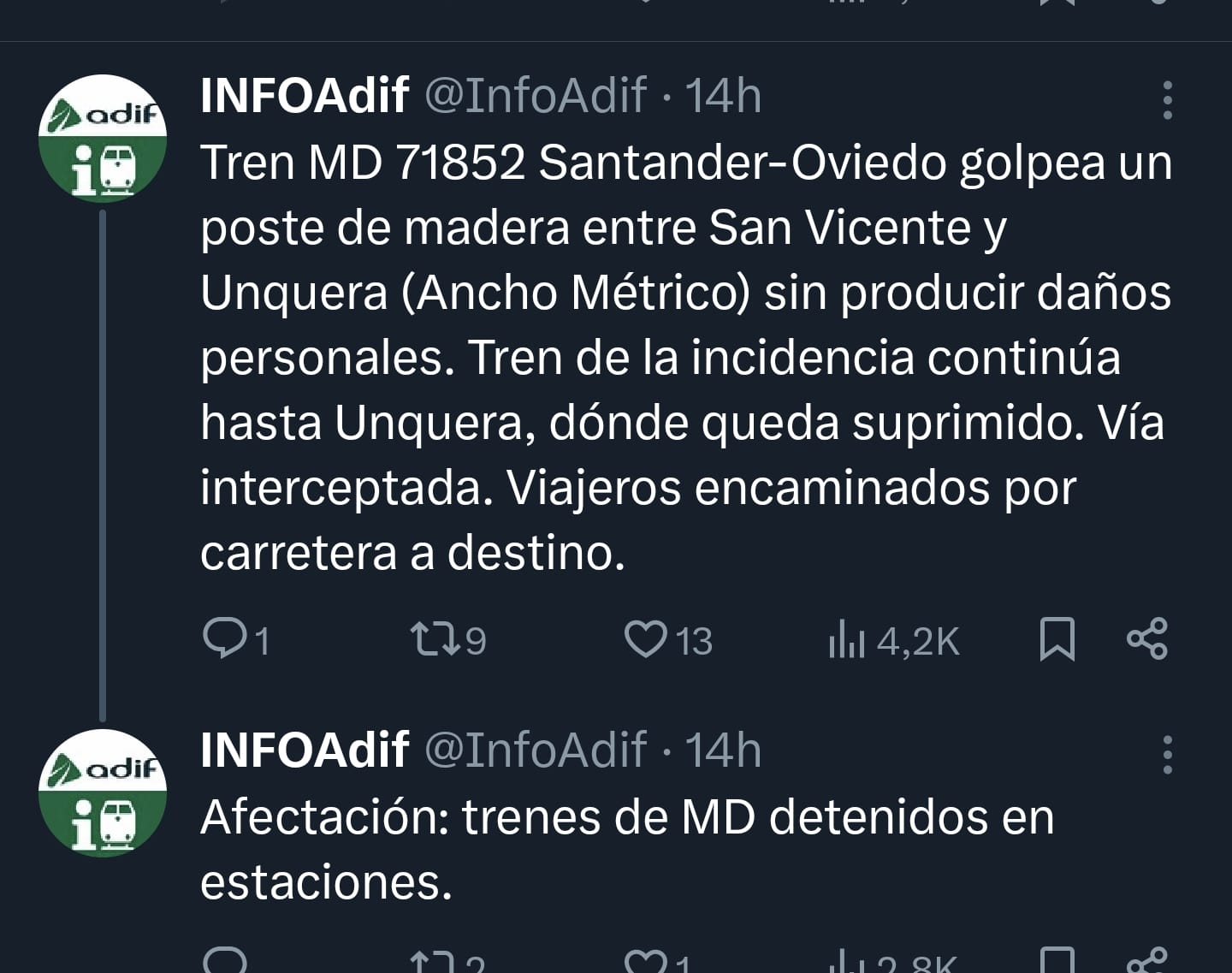Open the Adif avatar on the 'Afectación' tweet
Image resolution: width=1232 pixels, height=973 pixels.
pyautogui.click(x=103, y=792)
